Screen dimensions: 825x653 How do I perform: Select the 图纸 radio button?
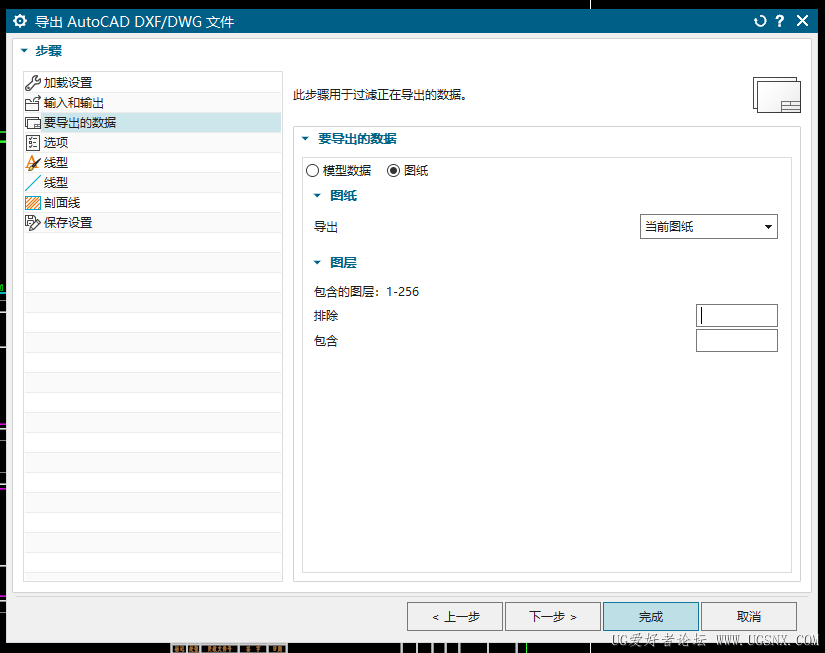[x=394, y=170]
